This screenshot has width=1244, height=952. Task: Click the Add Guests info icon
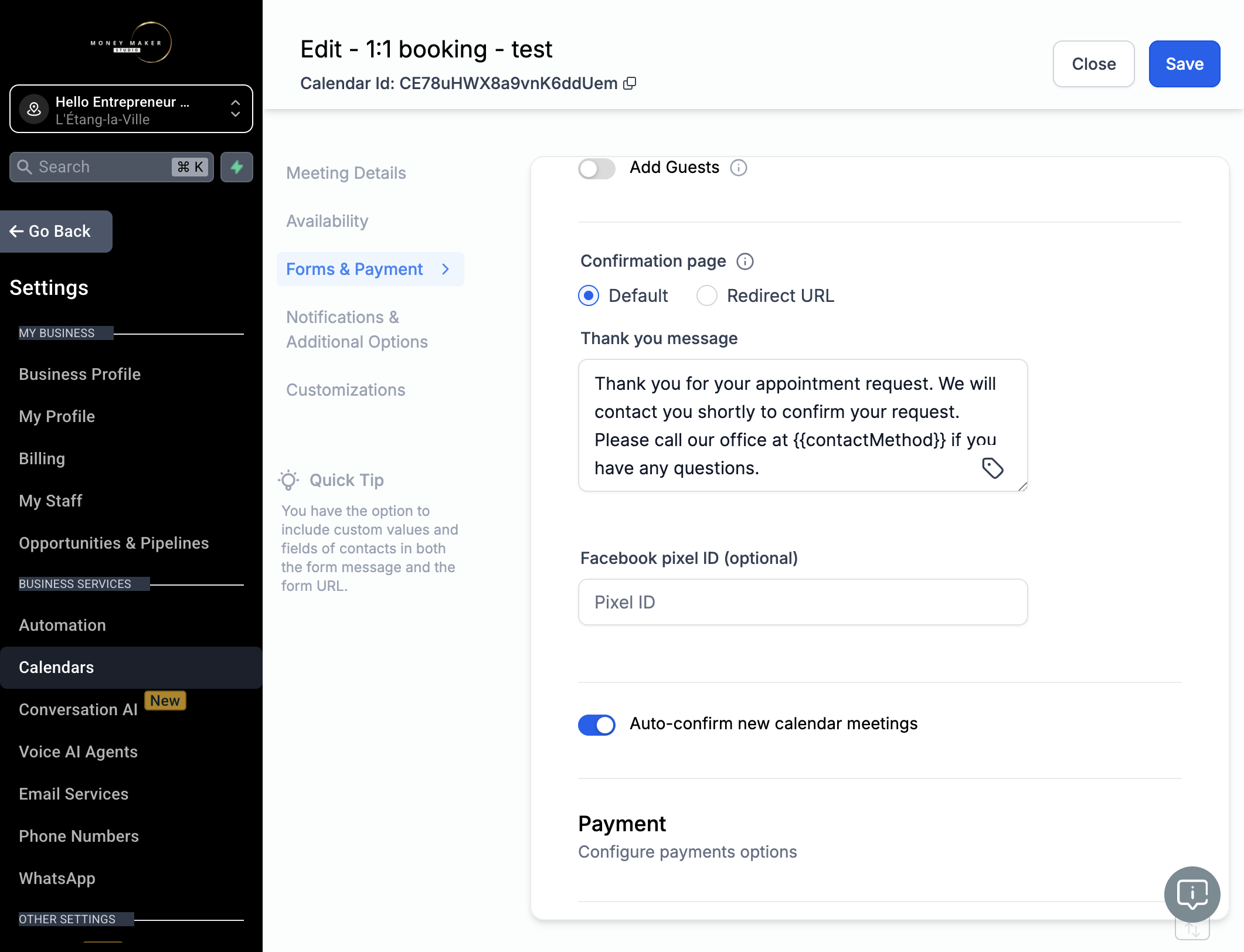(739, 168)
